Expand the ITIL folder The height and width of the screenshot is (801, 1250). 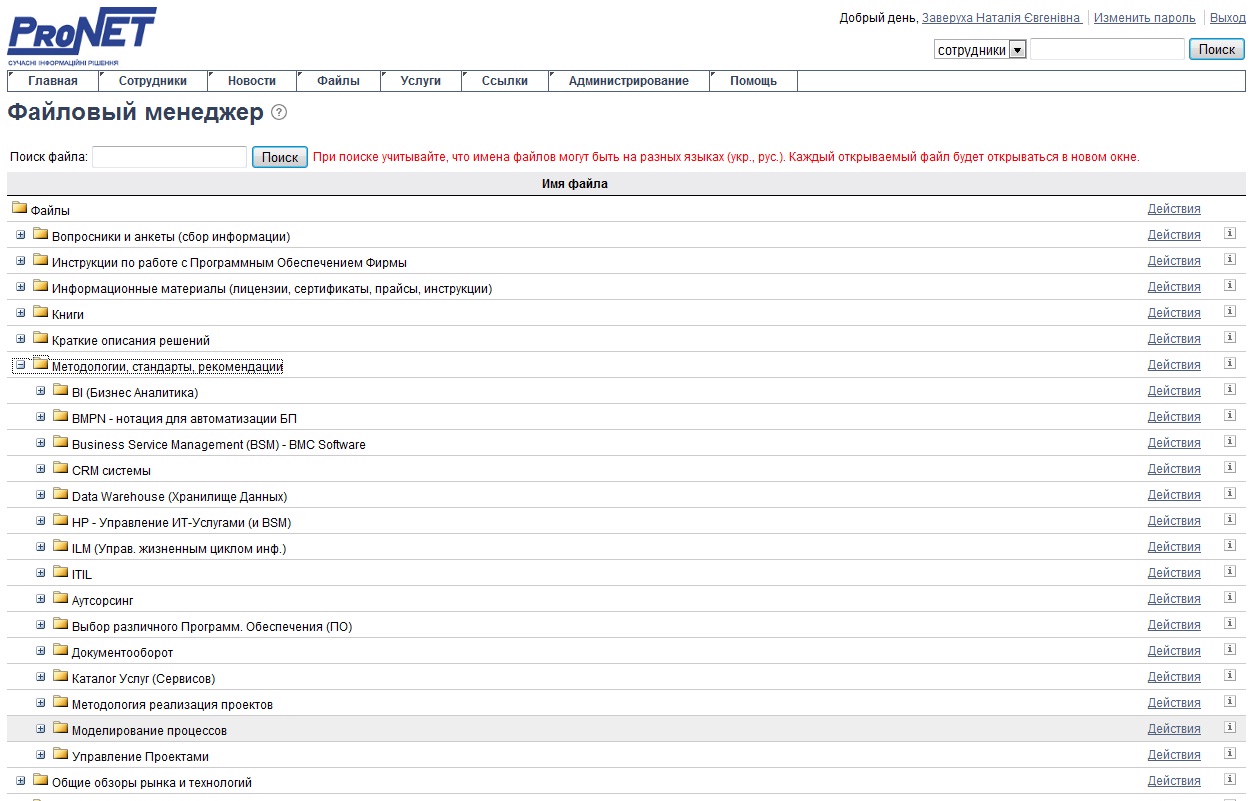(41, 573)
